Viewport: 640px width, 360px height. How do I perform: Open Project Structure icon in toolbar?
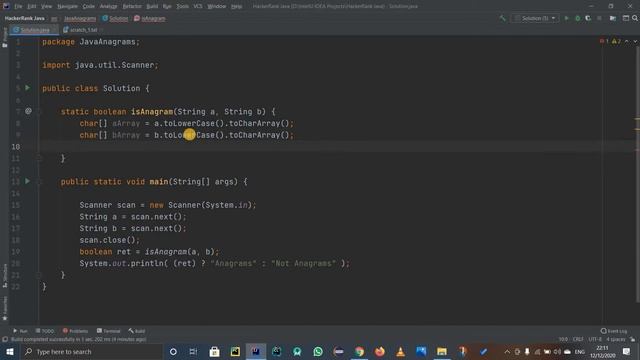(613, 18)
